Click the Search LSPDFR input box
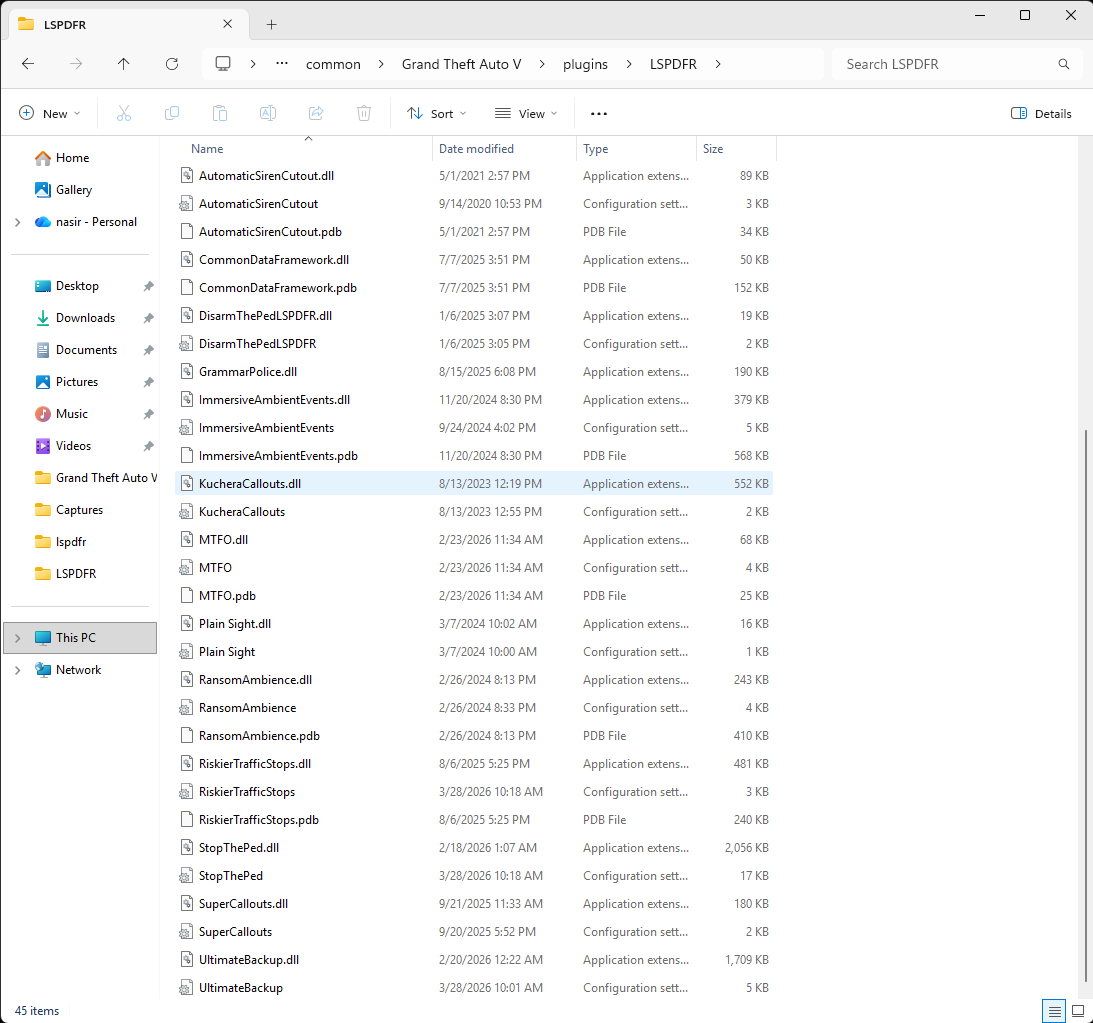Image resolution: width=1093 pixels, height=1023 pixels. 945,64
